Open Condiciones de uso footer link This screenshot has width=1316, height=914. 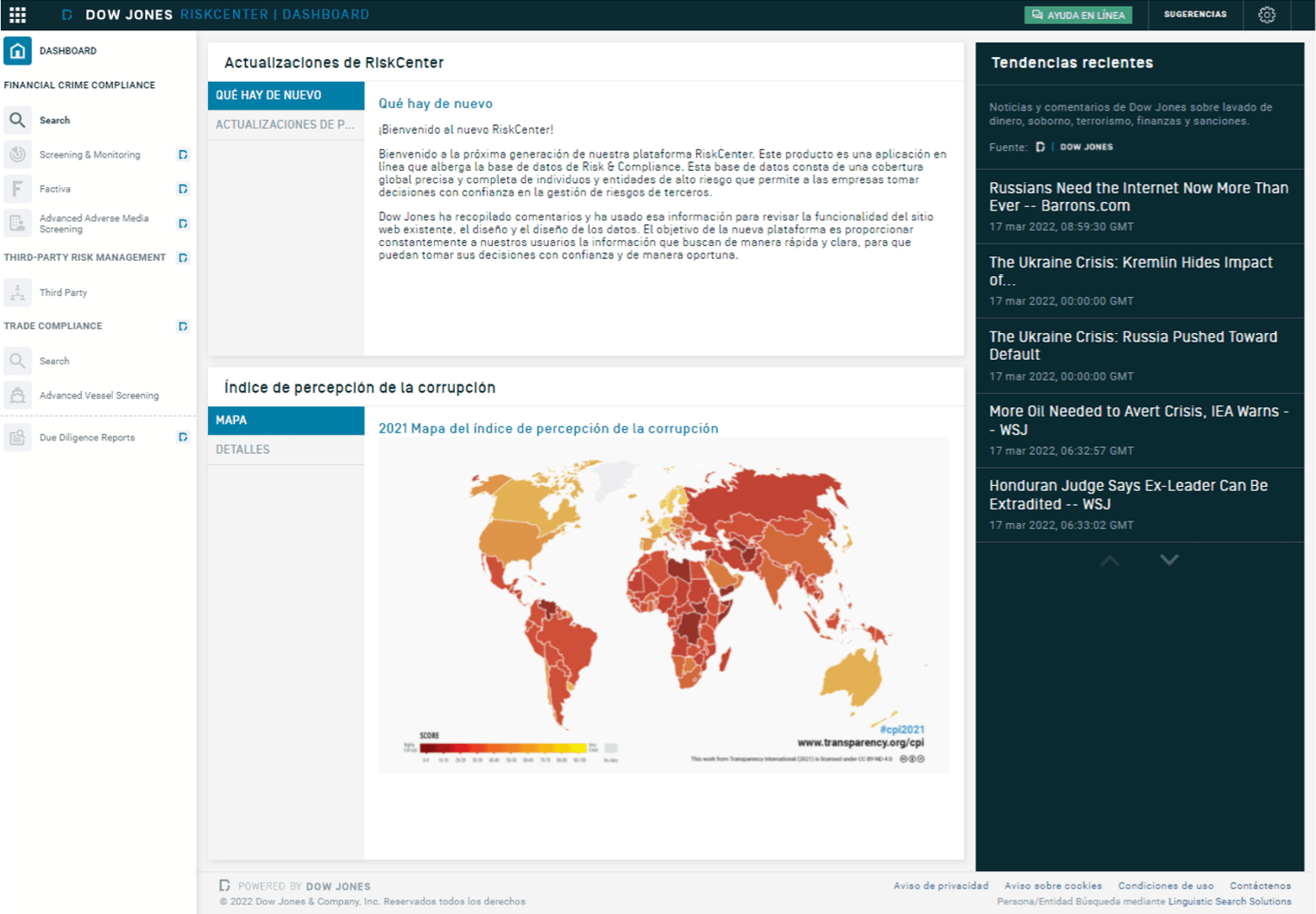1166,886
